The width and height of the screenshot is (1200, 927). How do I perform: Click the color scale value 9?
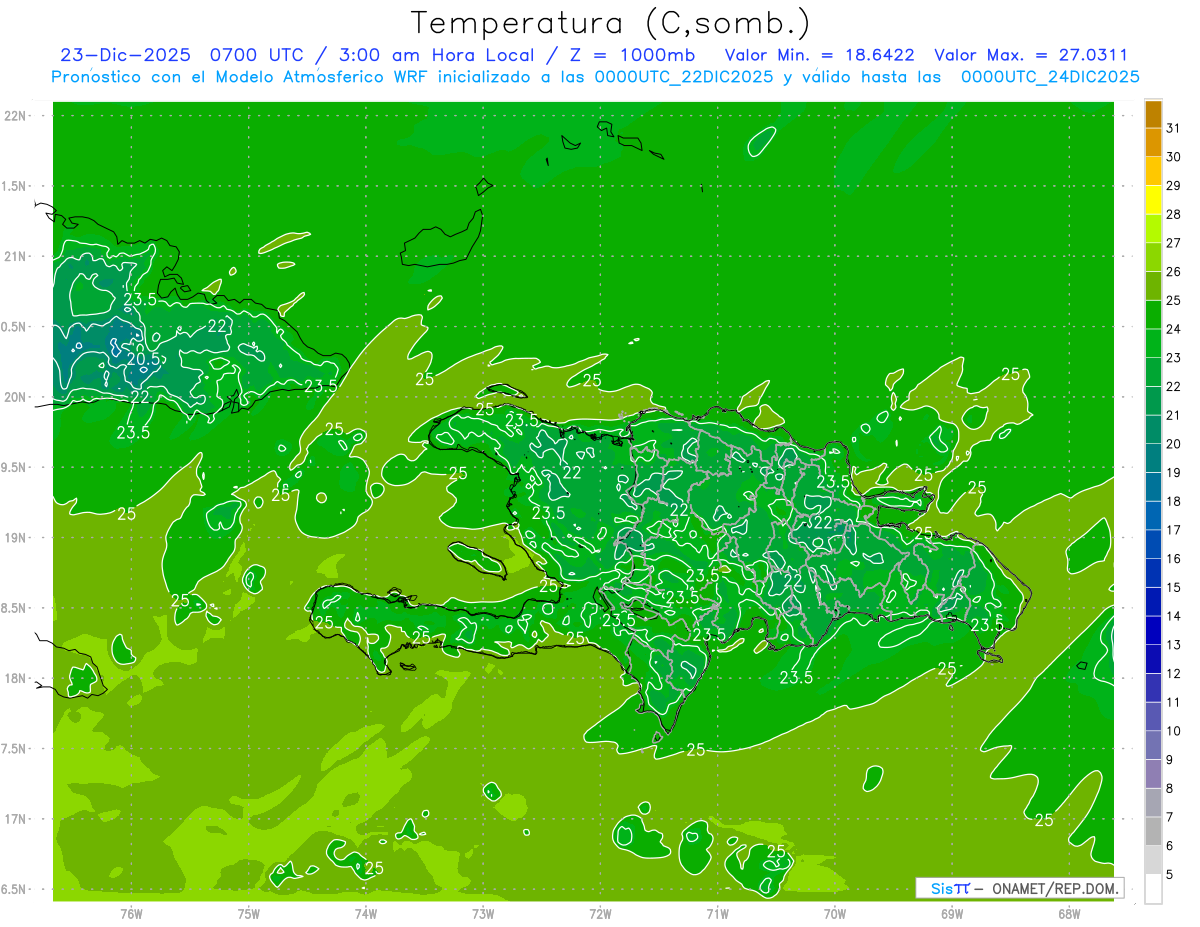tap(1170, 760)
